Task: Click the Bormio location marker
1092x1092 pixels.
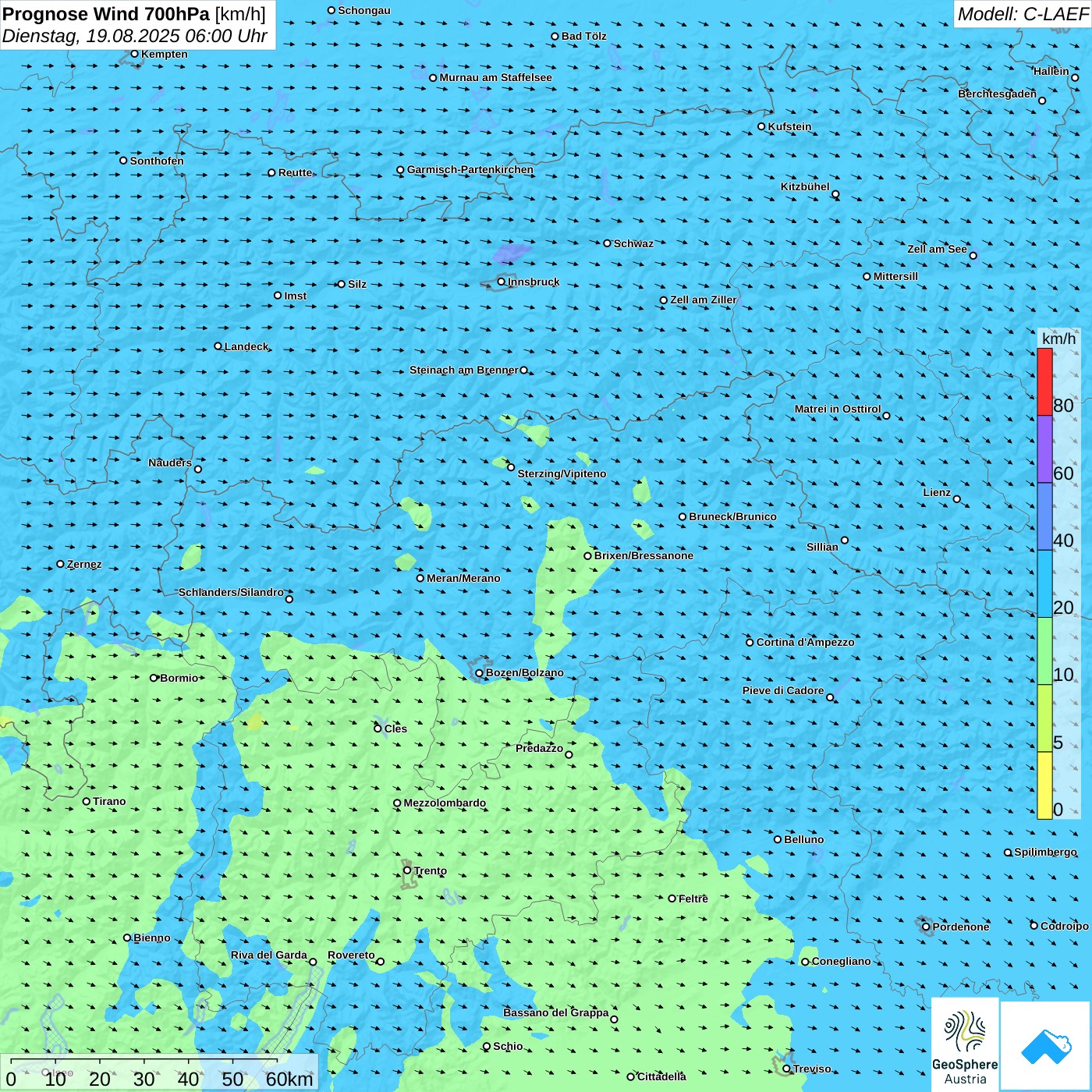Action: 154,678
